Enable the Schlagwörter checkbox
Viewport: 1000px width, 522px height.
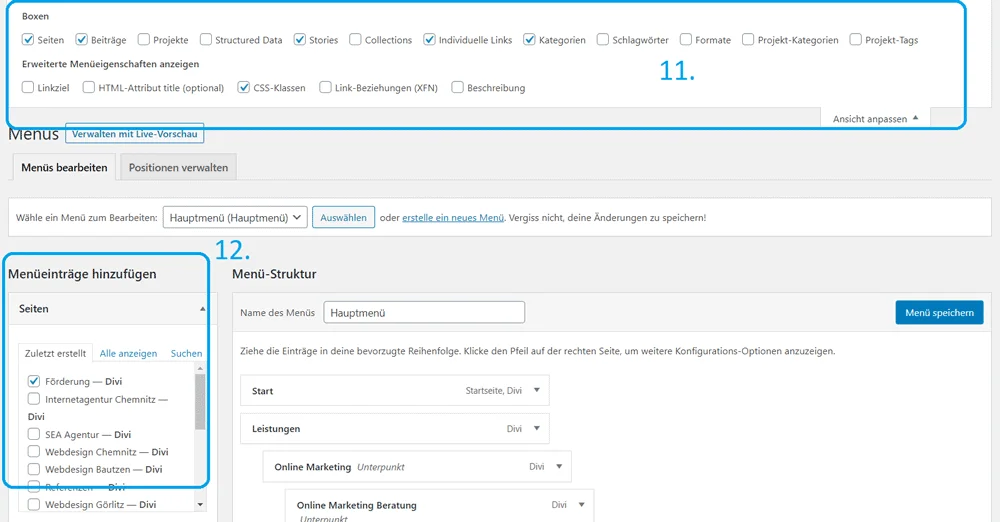tap(603, 40)
